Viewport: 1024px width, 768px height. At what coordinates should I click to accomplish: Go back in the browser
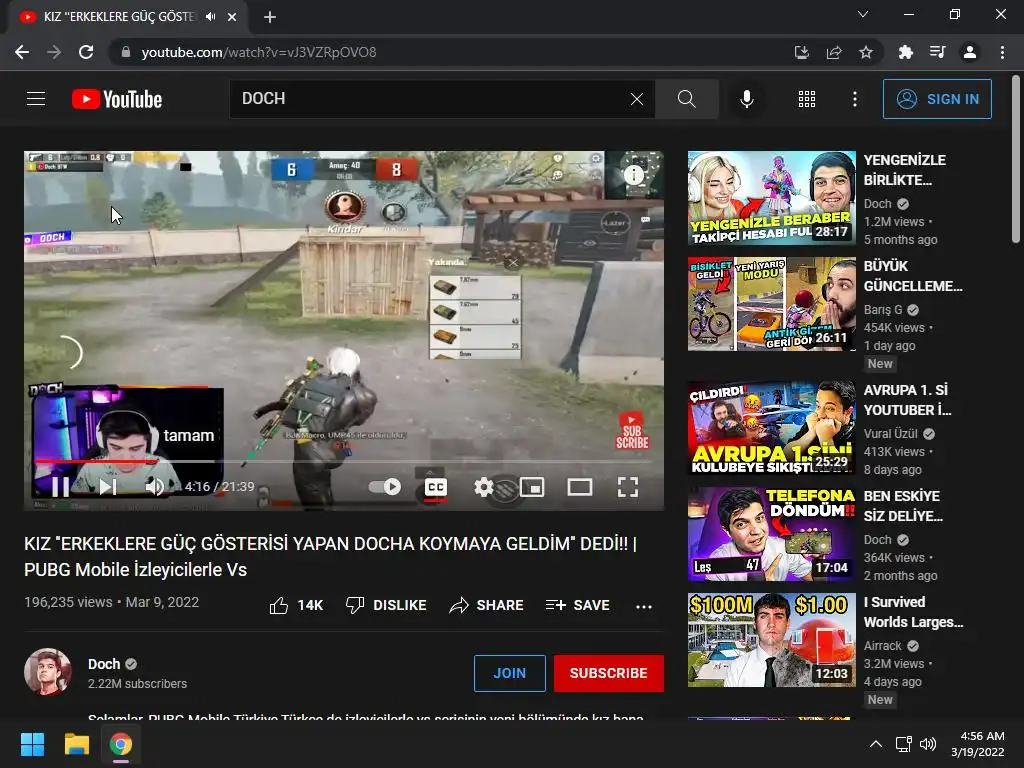click(22, 52)
